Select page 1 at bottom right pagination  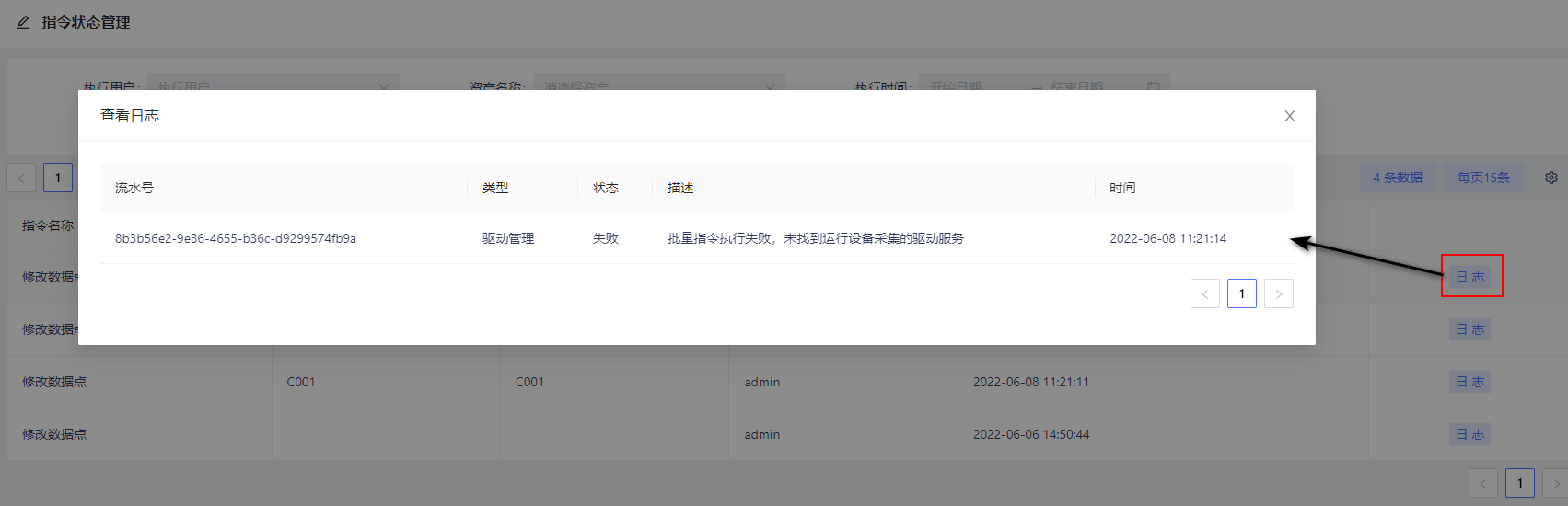(1520, 483)
